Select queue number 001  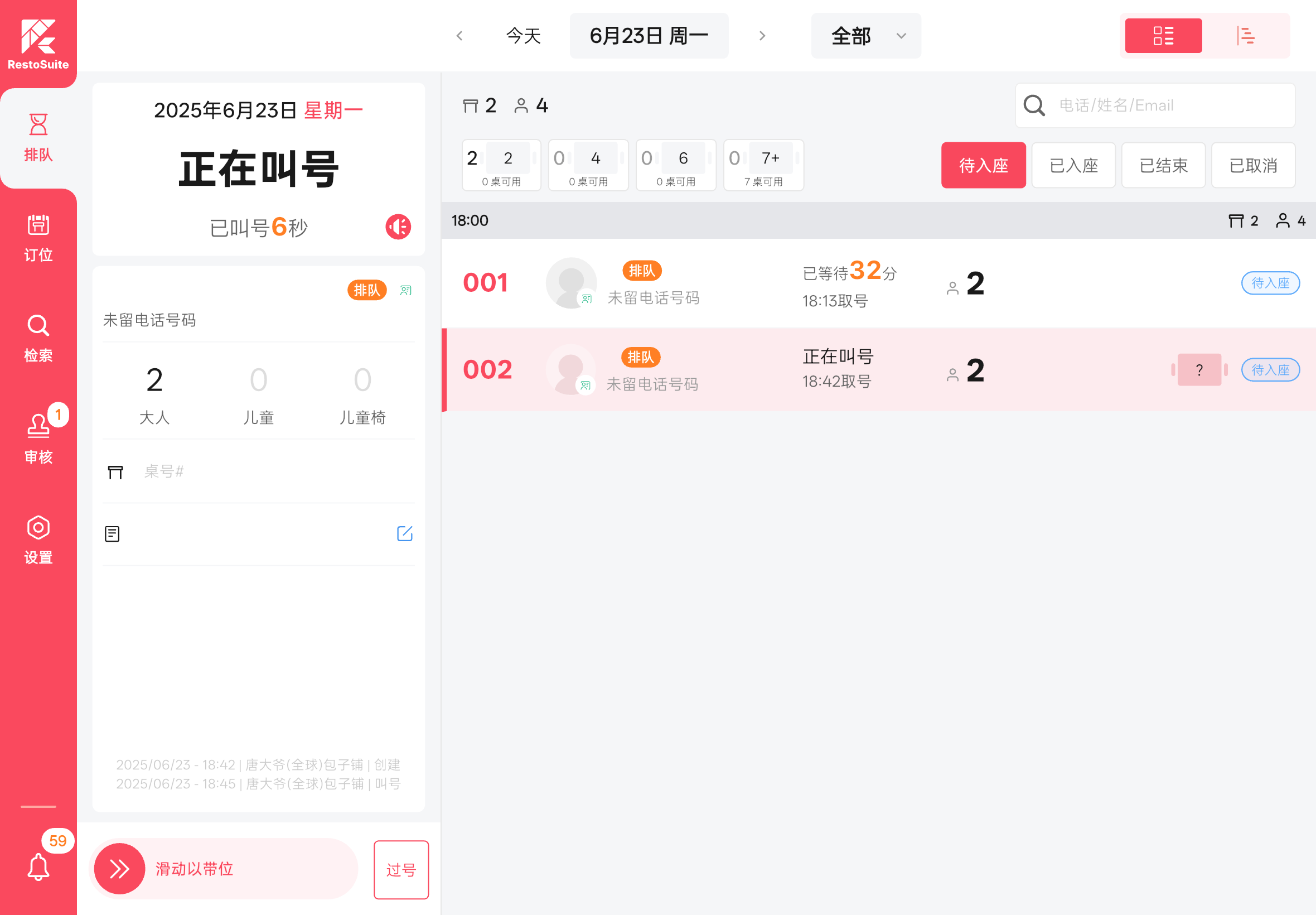[485, 283]
